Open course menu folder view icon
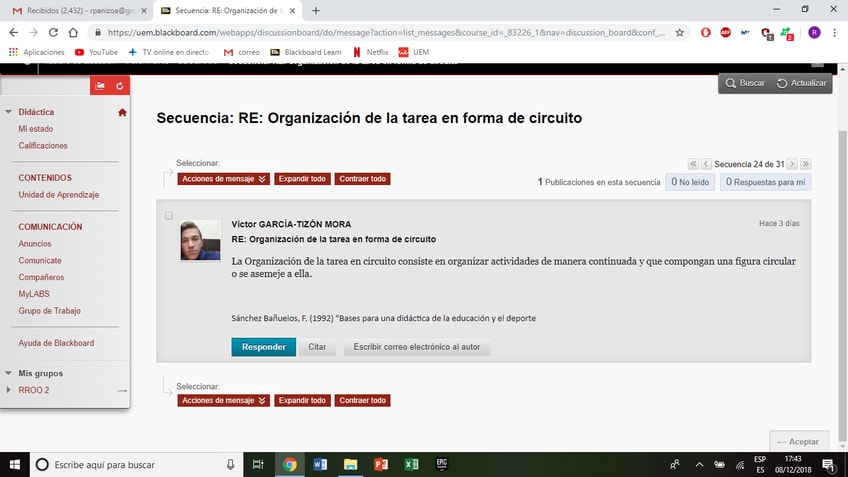 [100, 85]
